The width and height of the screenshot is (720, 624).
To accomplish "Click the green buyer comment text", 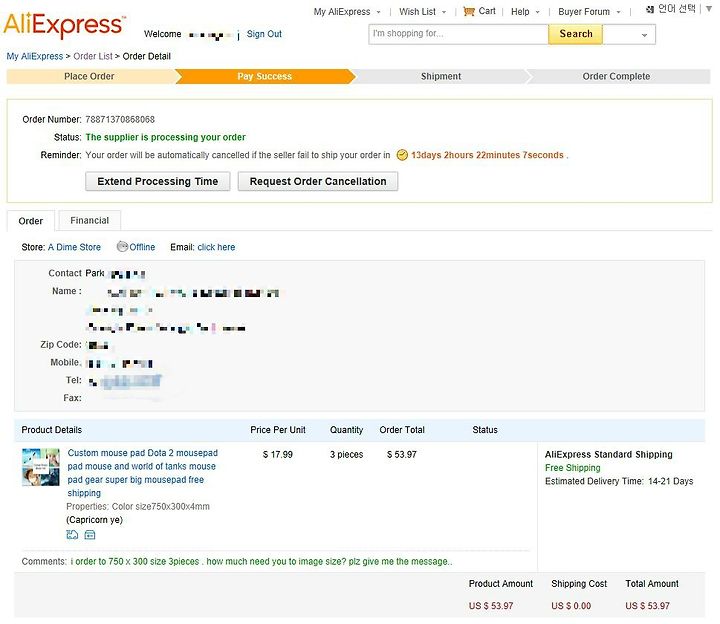I will [261, 562].
